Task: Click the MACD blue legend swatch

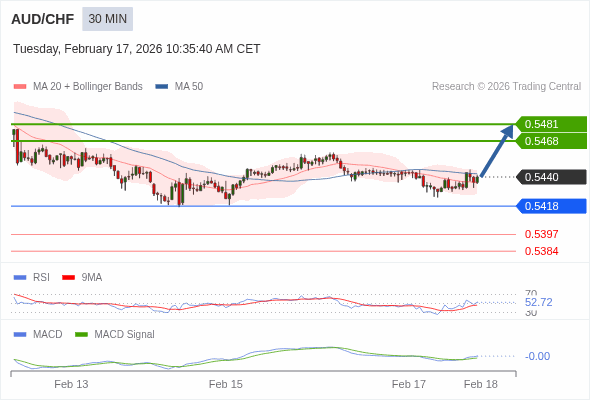Action: pos(20,335)
